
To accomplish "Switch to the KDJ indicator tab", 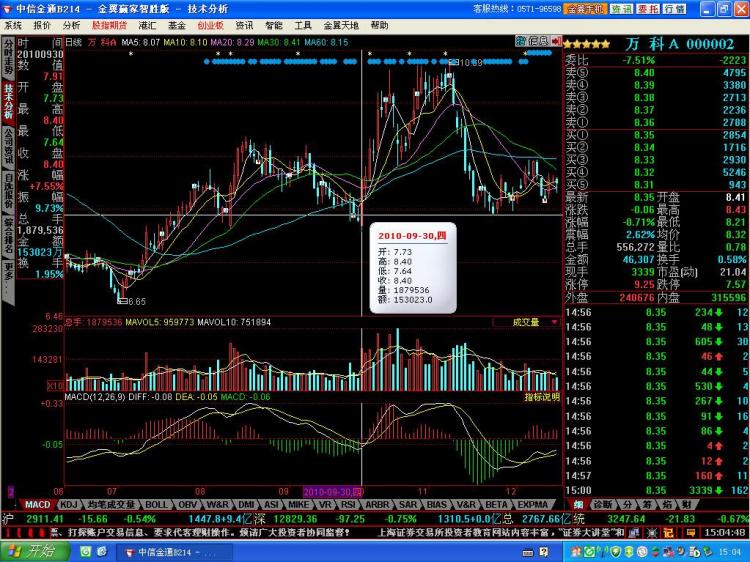I will (x=69, y=505).
